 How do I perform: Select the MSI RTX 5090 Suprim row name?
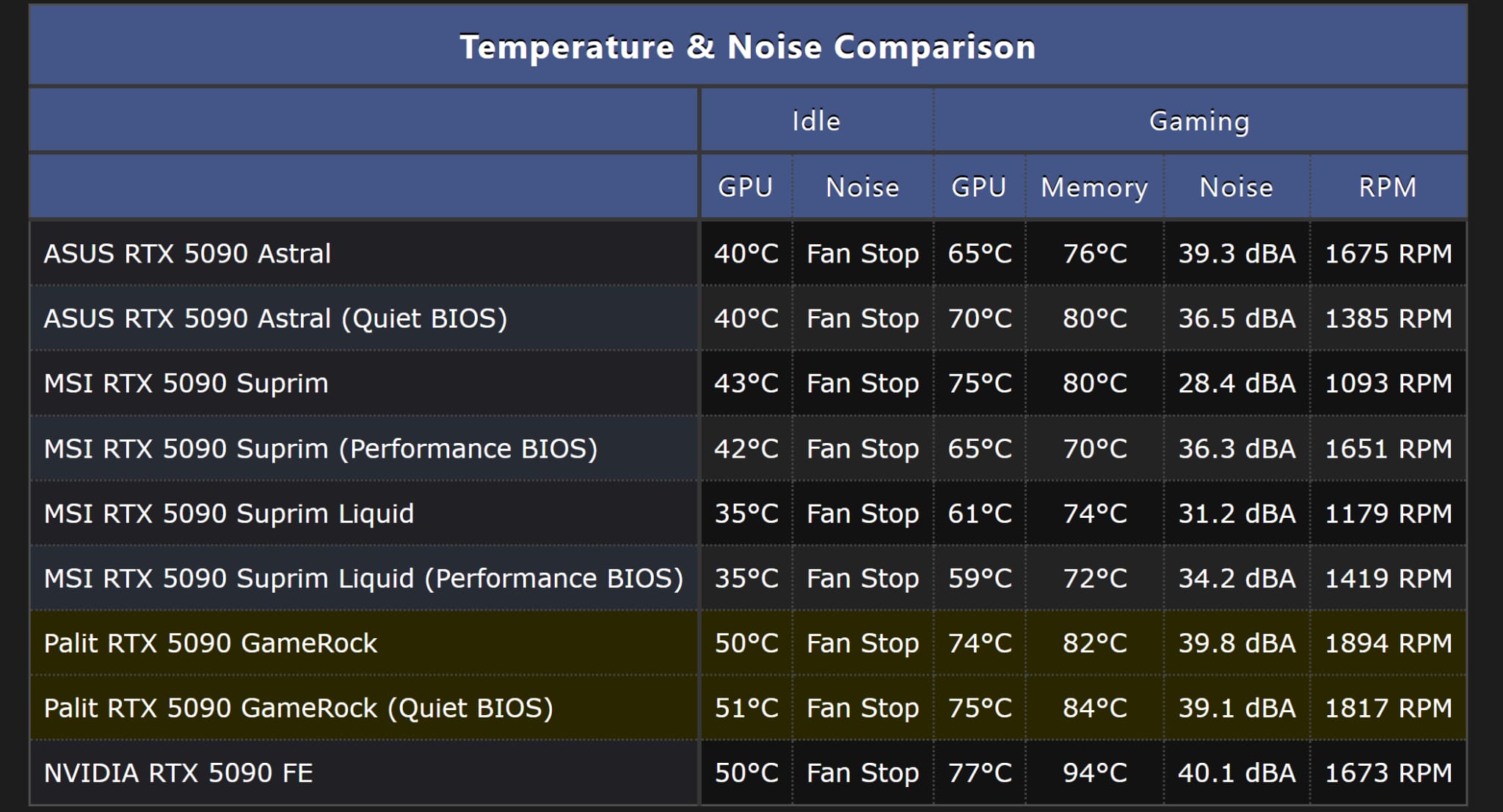[186, 384]
